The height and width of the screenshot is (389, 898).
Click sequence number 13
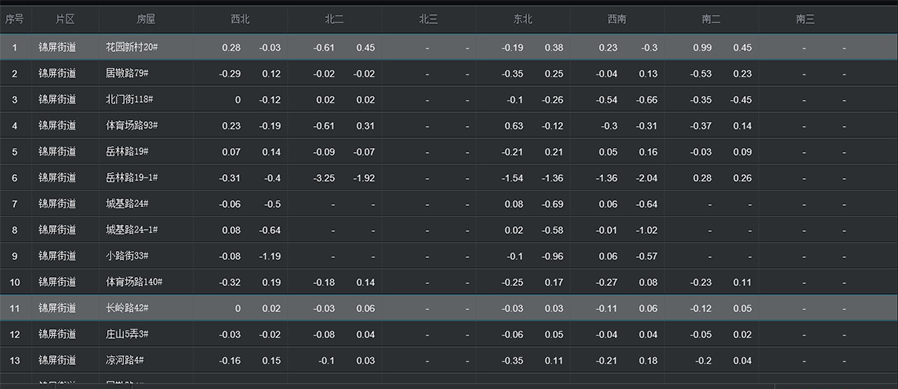coord(15,360)
